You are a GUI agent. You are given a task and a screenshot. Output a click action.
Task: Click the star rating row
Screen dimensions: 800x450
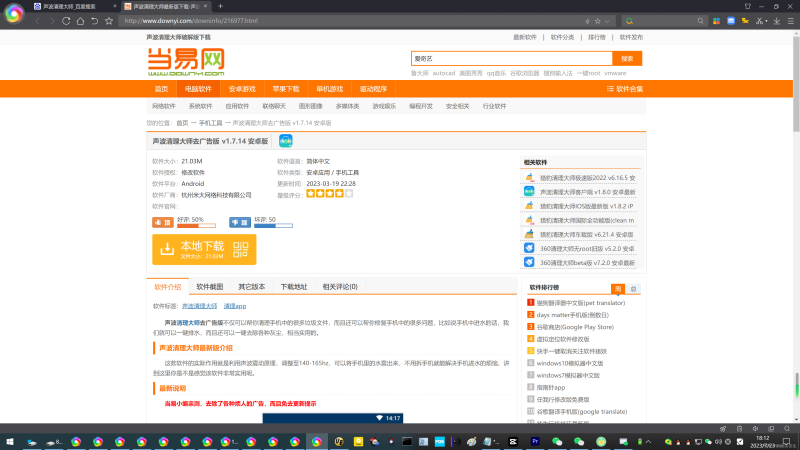pos(330,193)
